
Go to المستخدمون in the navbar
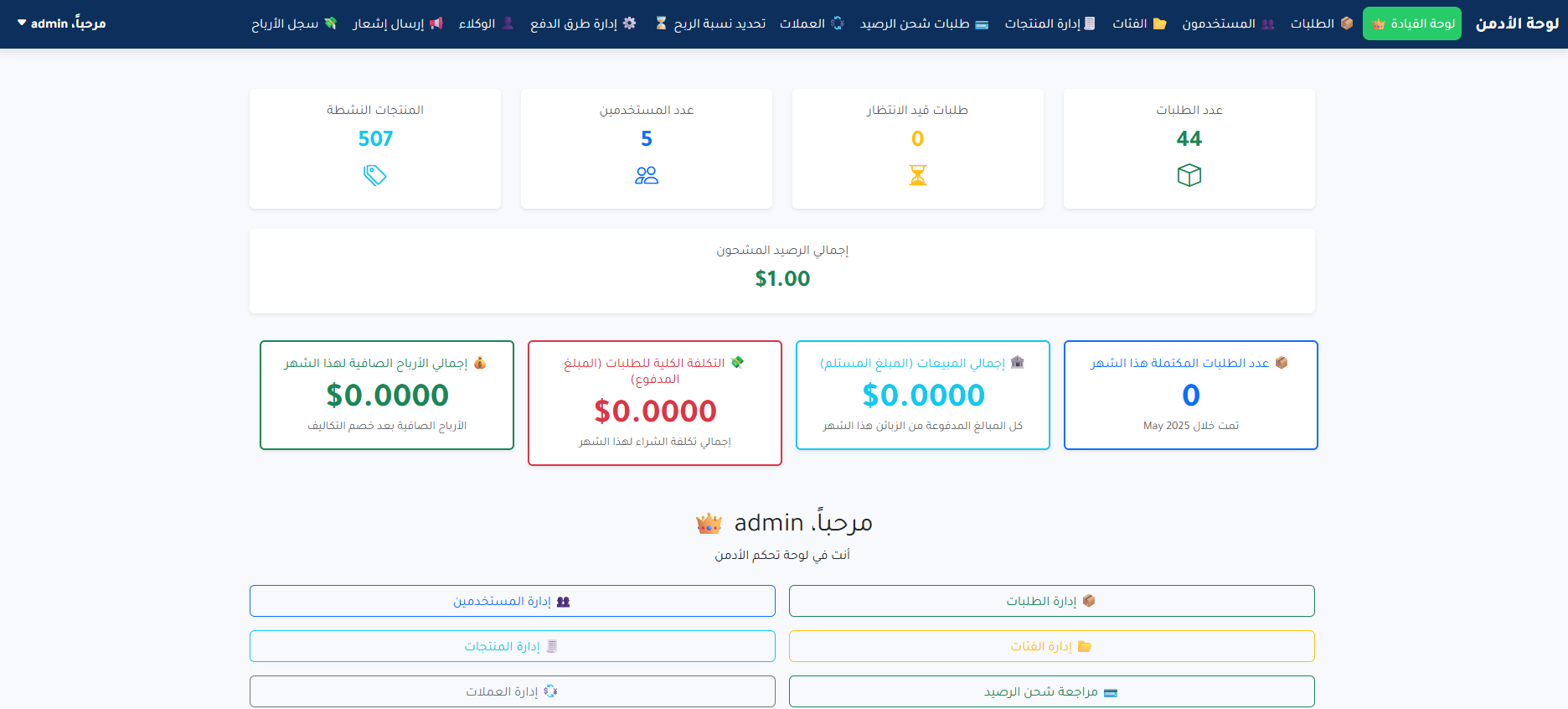[x=1228, y=23]
